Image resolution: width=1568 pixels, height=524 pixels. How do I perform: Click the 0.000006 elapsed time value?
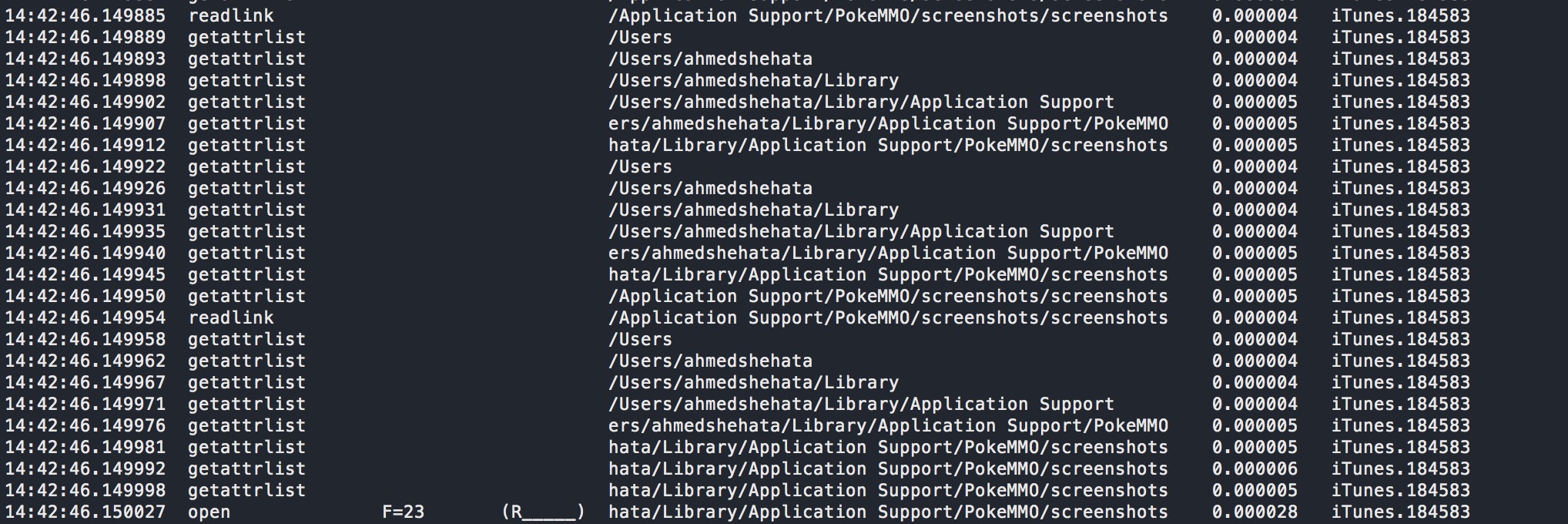(1255, 469)
